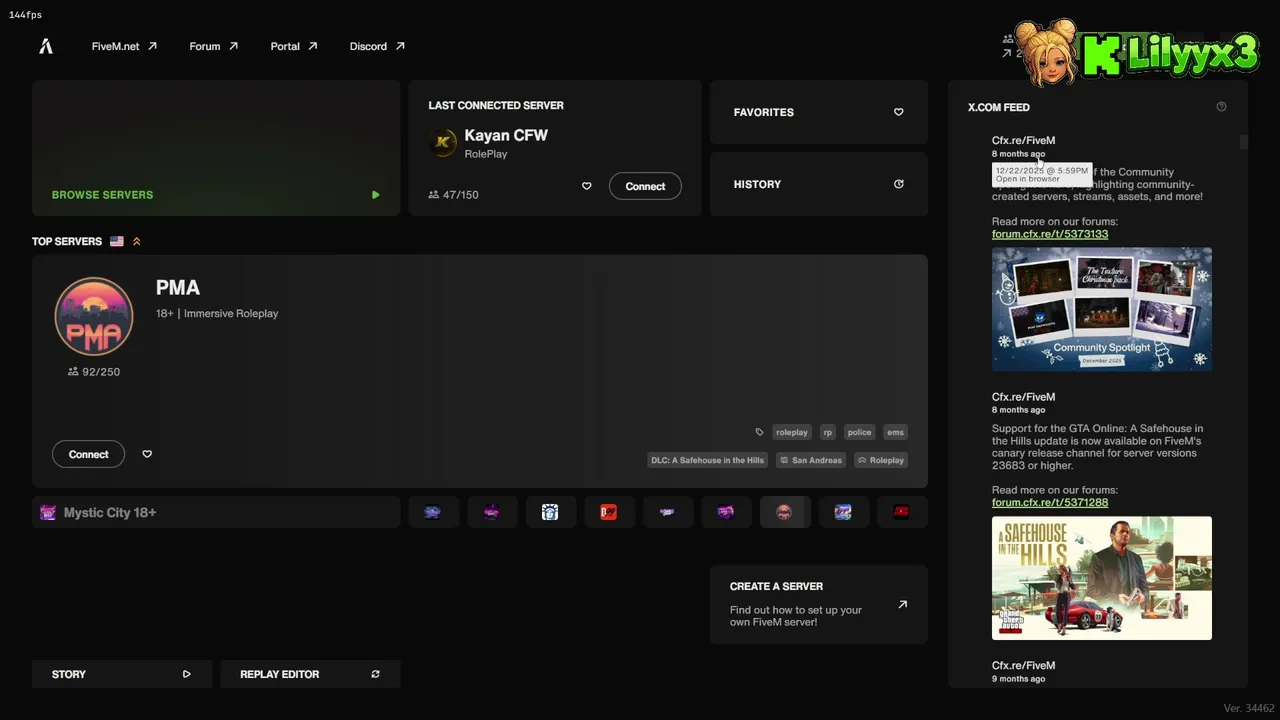Click the green play arrow in Browse Servers
1280x720 pixels.
pos(376,195)
